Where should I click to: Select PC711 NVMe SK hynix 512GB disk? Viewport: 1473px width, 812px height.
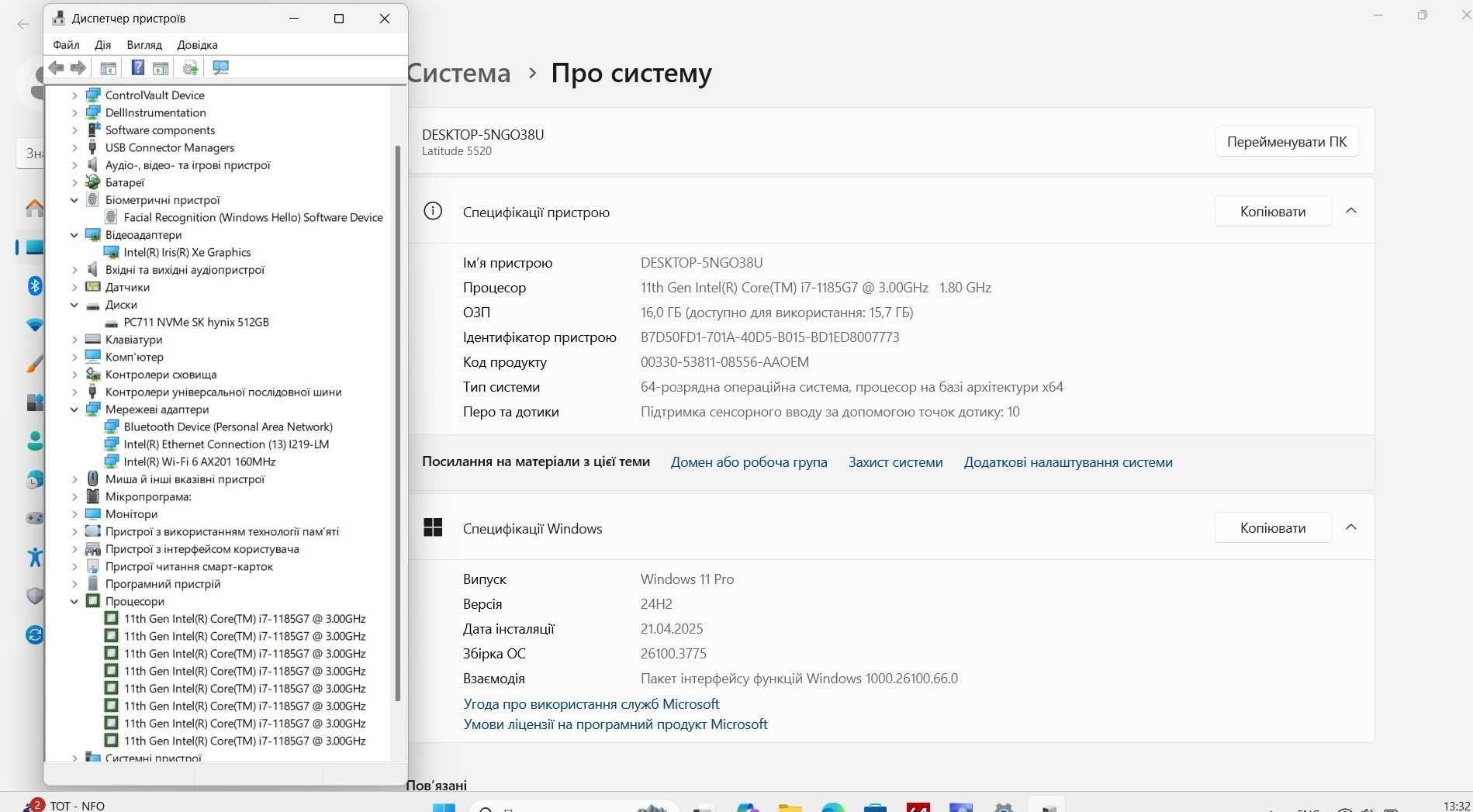196,323
